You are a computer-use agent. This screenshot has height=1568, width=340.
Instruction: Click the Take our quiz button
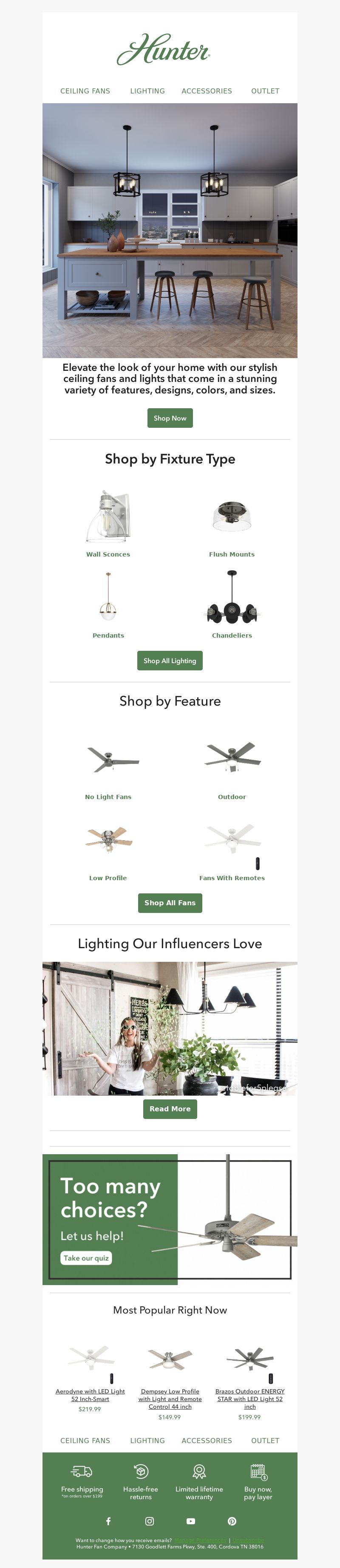point(86,1257)
